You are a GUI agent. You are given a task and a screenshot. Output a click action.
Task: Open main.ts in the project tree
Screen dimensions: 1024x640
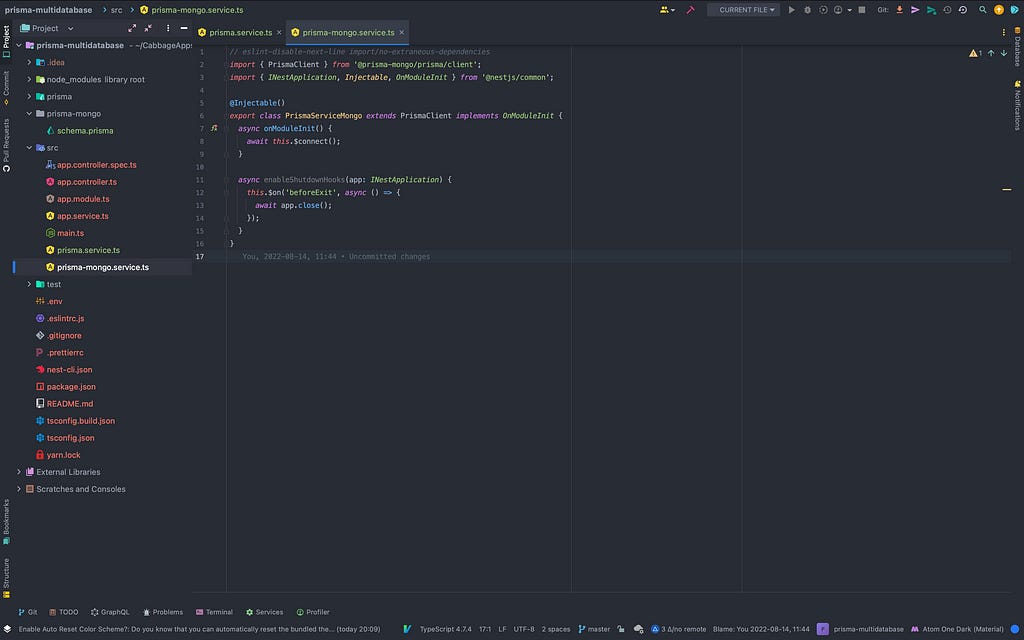[70, 233]
